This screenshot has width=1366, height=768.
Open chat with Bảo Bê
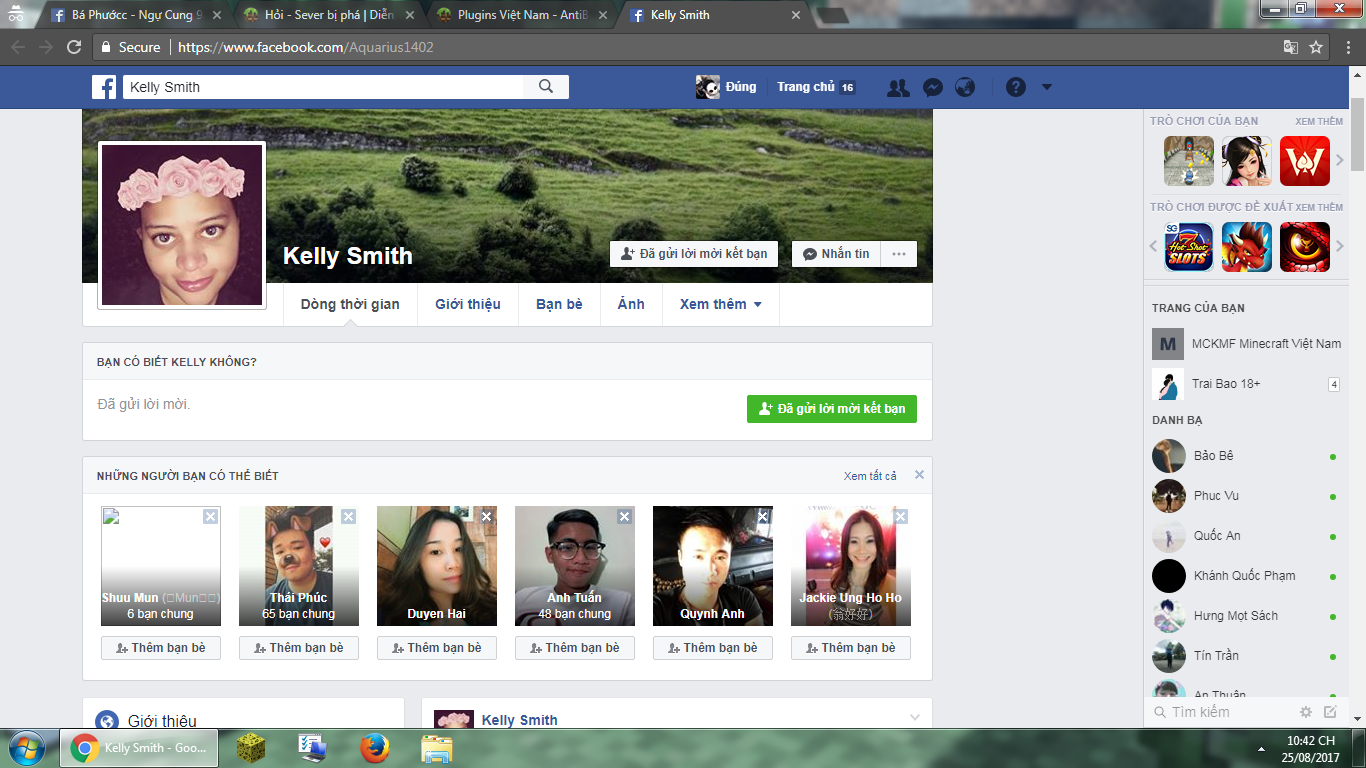pos(1244,456)
